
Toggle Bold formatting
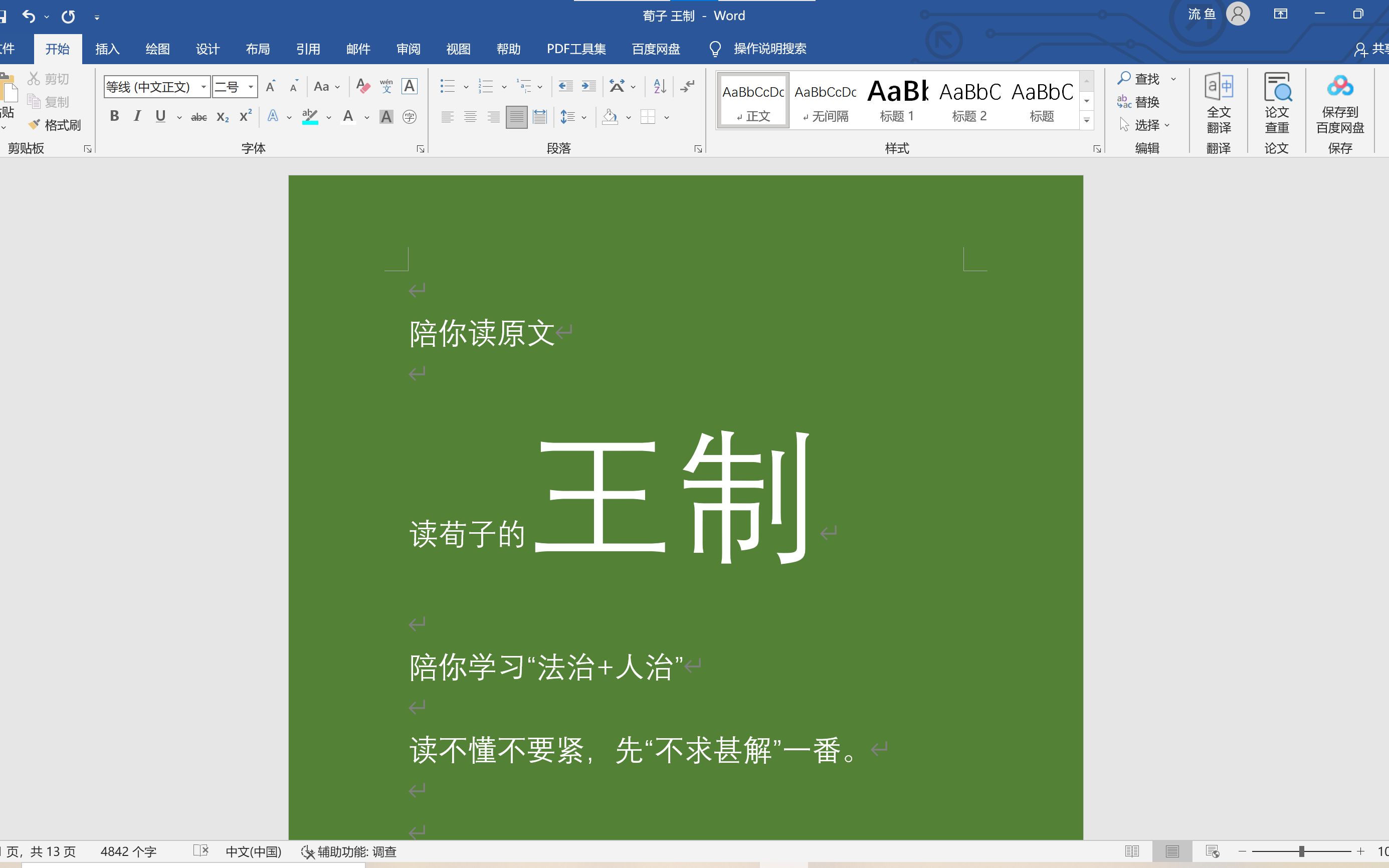click(x=114, y=117)
